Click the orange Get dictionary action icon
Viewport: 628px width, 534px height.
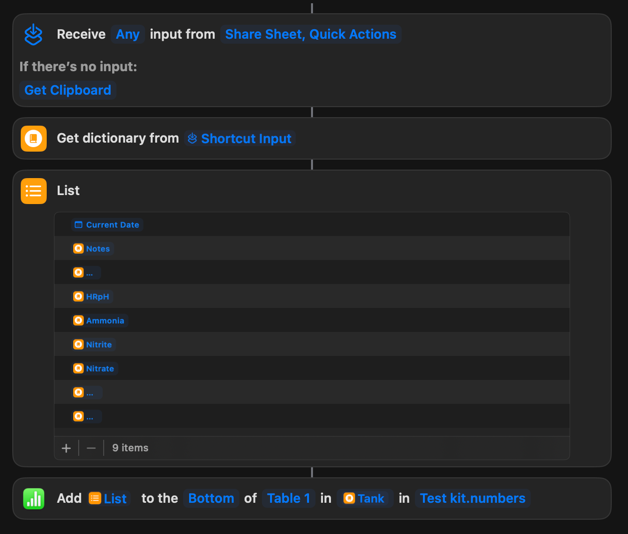34,139
